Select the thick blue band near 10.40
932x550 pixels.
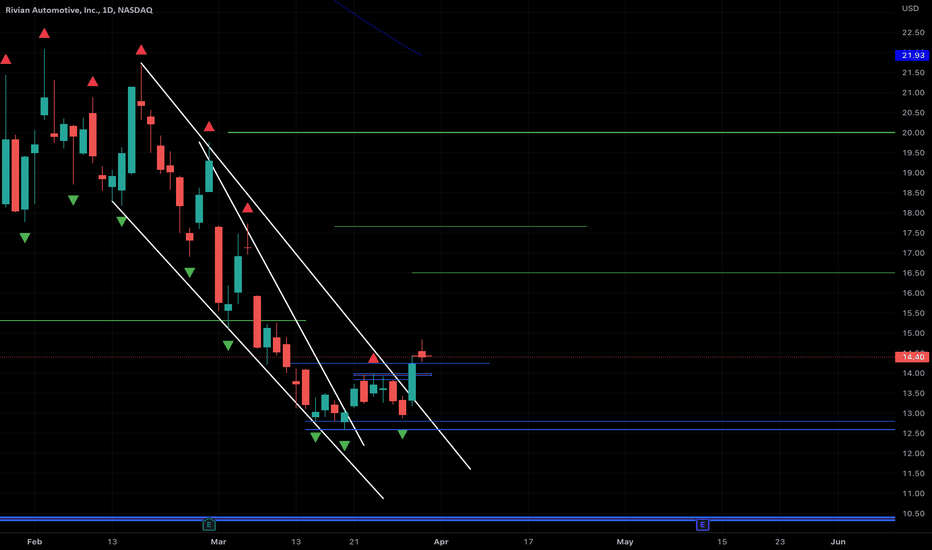point(448,518)
